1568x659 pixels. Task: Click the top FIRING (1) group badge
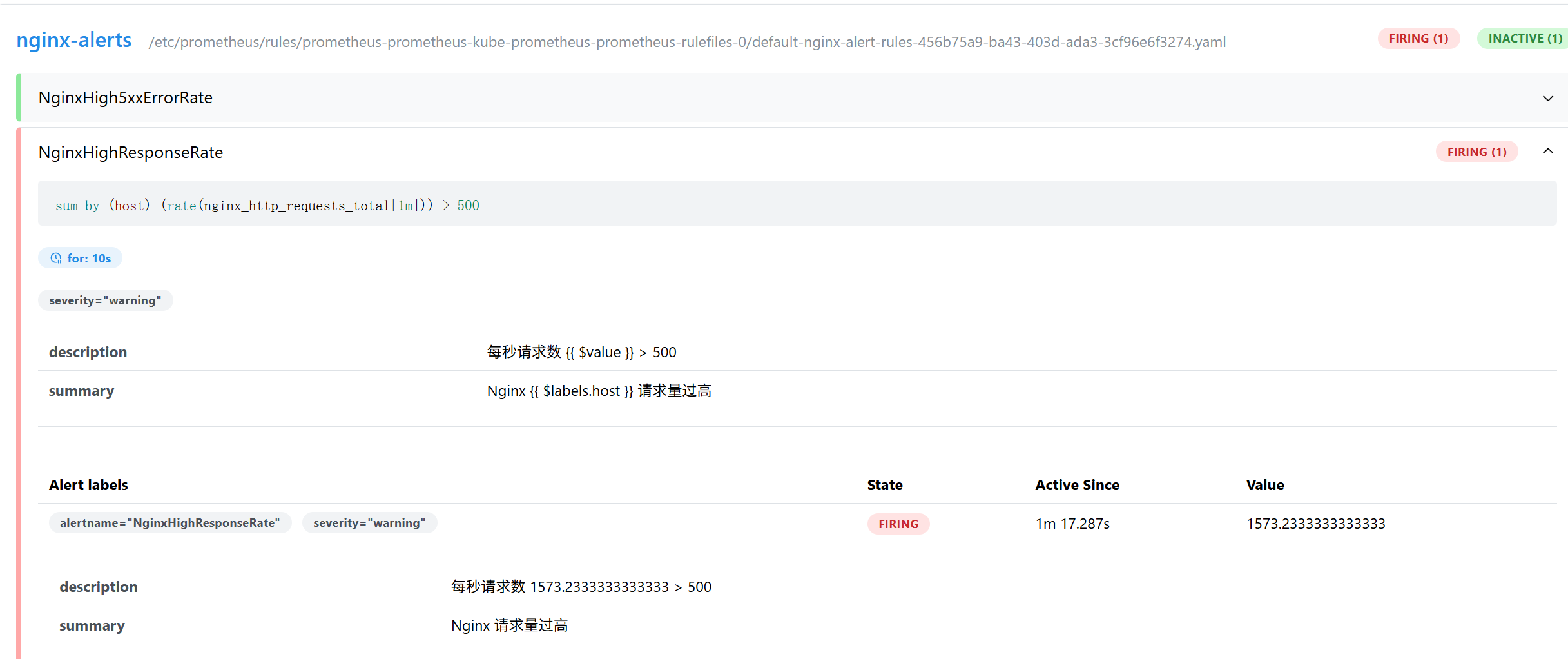pyautogui.click(x=1418, y=39)
